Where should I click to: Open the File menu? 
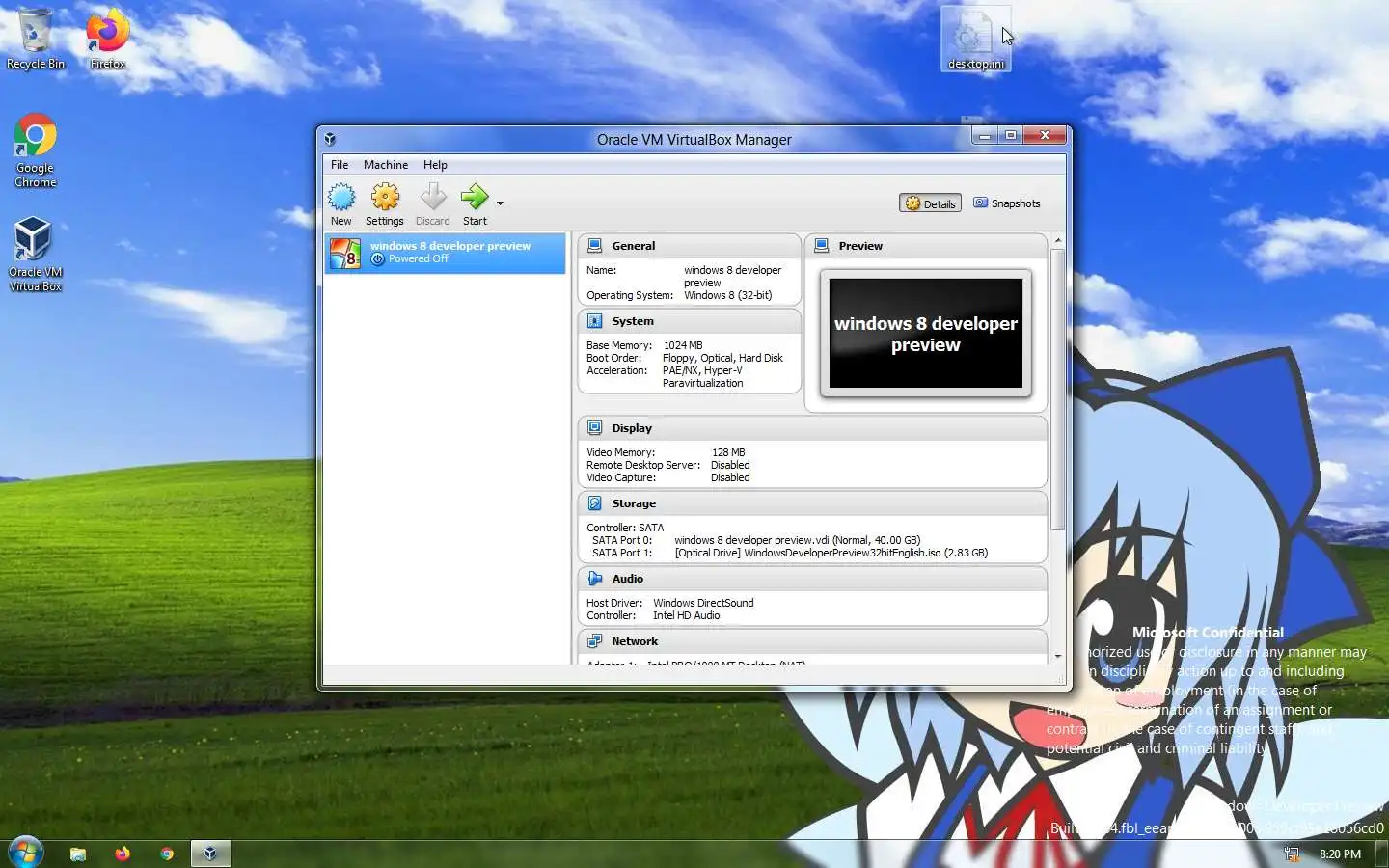[x=340, y=165]
